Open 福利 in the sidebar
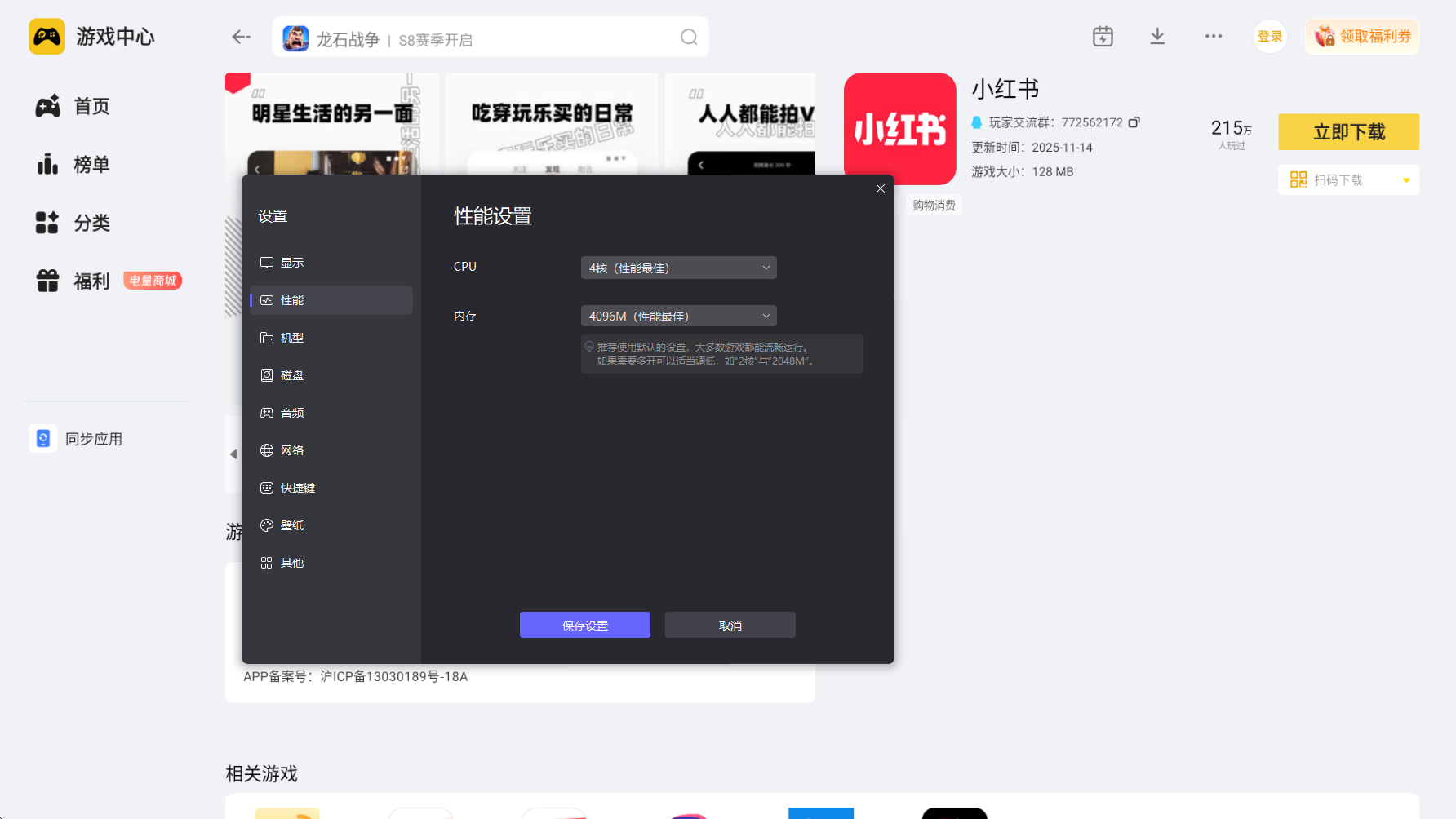The height and width of the screenshot is (819, 1456). coord(73,281)
